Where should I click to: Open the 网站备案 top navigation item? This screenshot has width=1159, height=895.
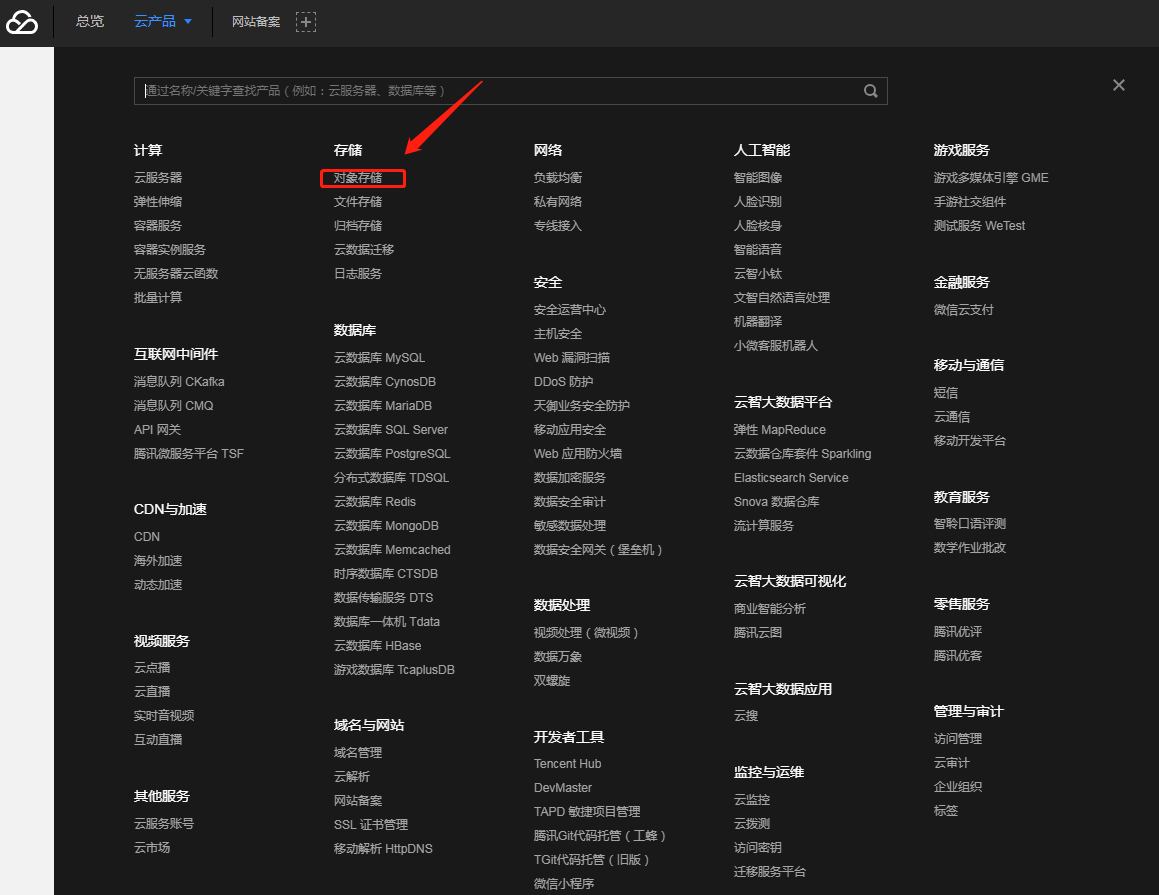[x=256, y=21]
